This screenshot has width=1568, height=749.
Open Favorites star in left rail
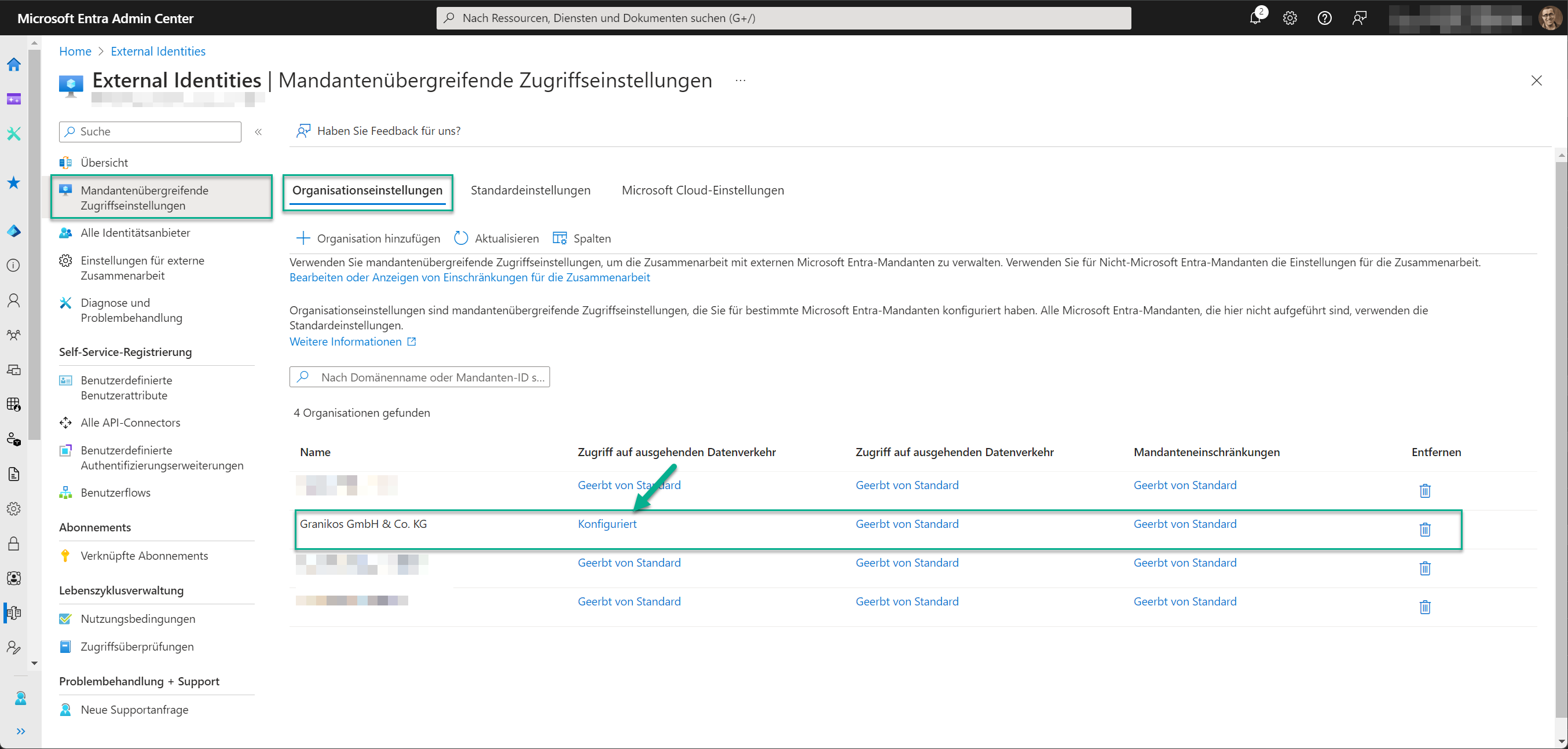pyautogui.click(x=13, y=182)
